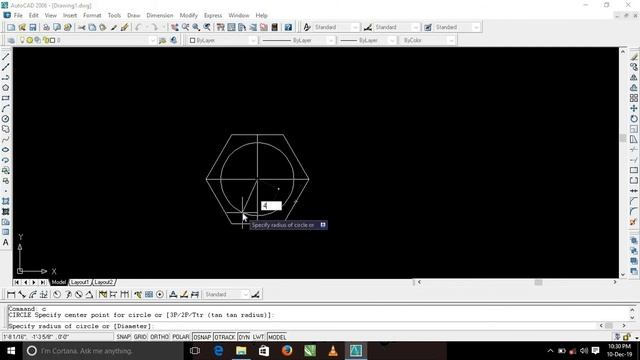Open the color control ByLayer dropdown

(x=253, y=40)
